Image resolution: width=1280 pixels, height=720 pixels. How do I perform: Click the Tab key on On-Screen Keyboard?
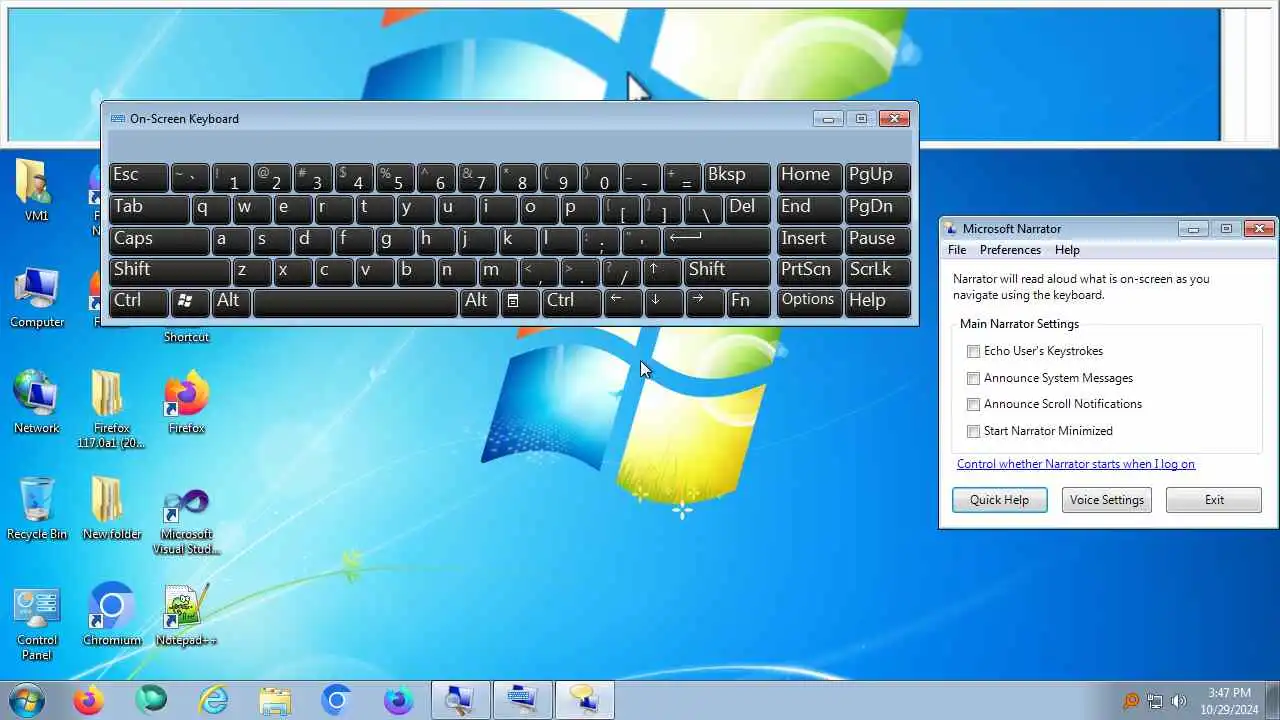pos(148,208)
